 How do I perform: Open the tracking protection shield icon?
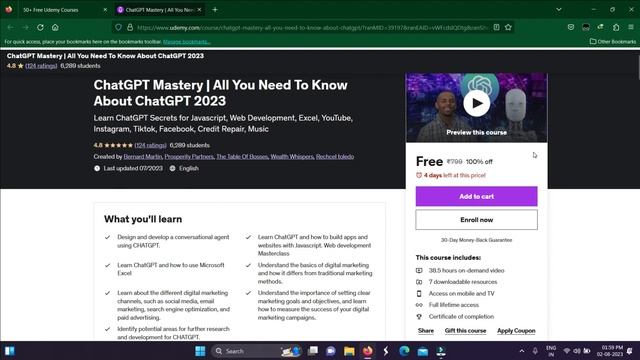(118, 27)
